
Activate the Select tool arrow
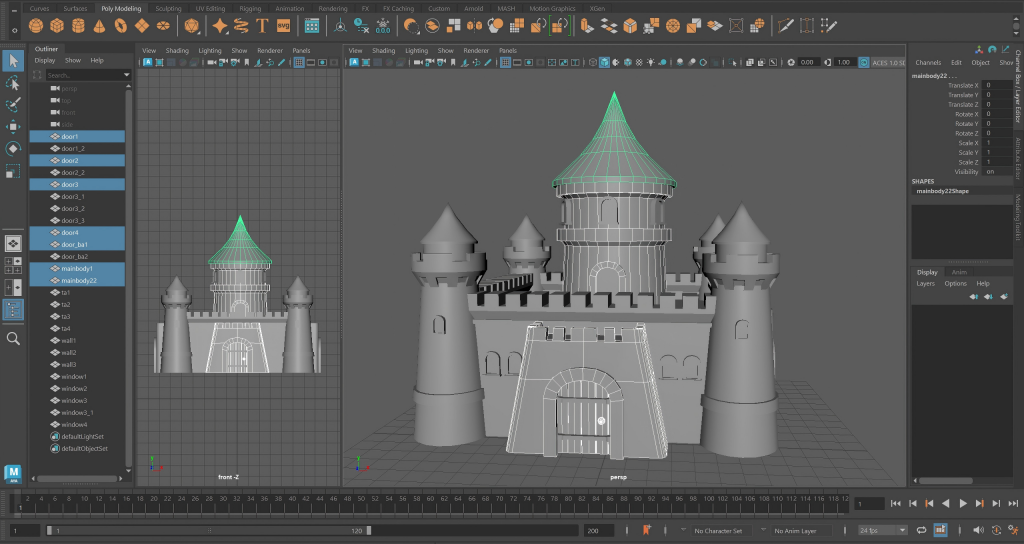click(13, 62)
